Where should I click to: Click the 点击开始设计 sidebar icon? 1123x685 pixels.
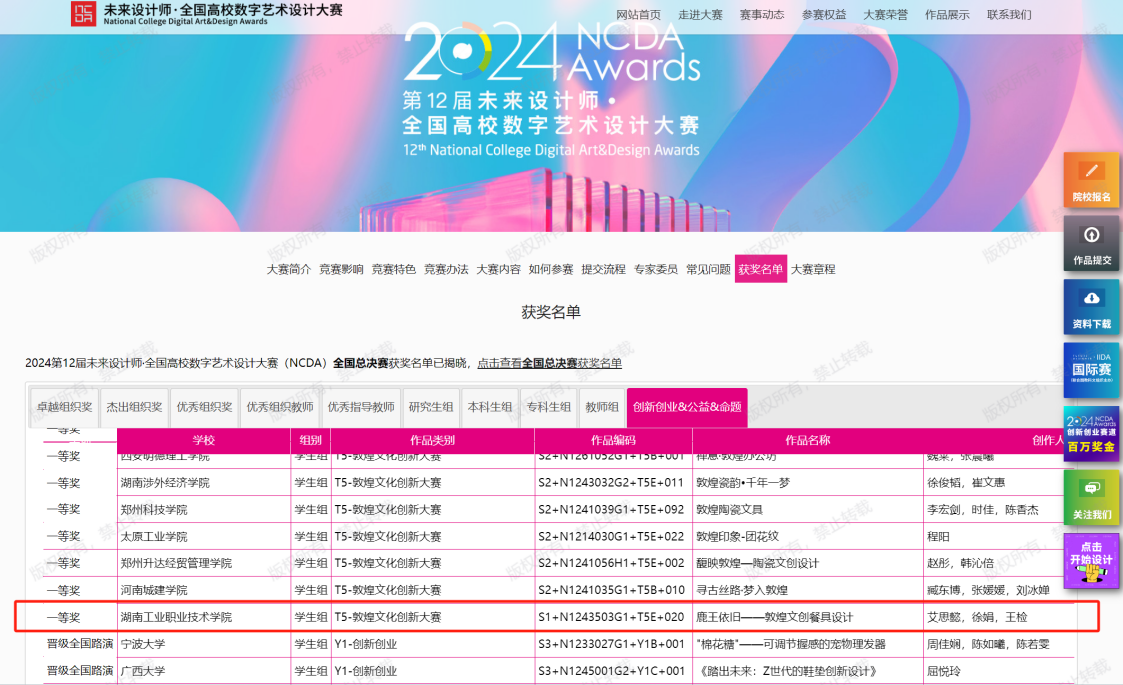point(1091,560)
